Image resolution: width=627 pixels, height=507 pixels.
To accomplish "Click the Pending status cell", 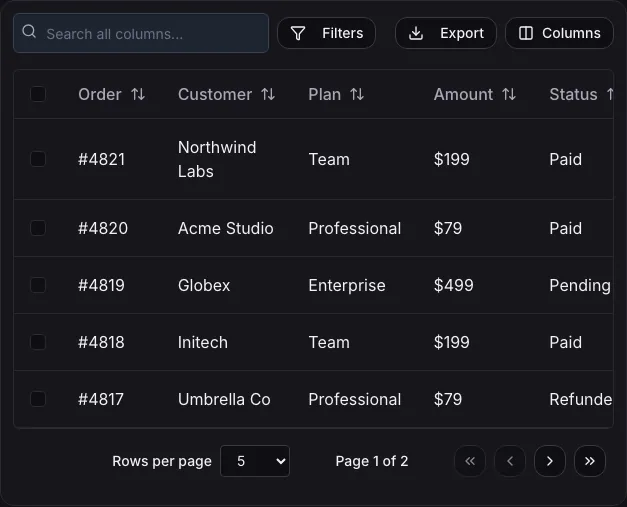I will (580, 285).
